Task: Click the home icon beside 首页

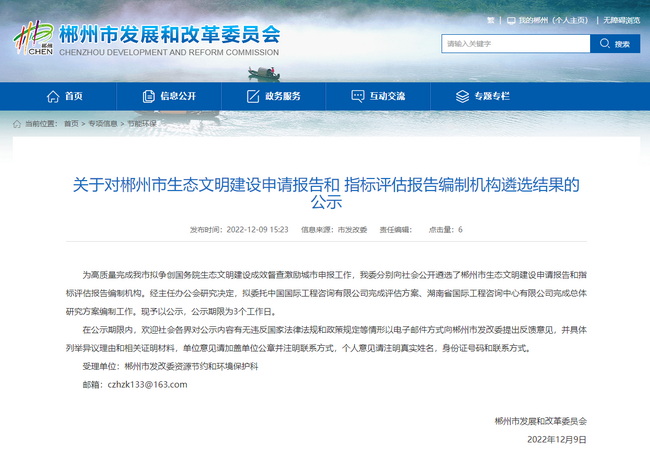Action: coord(53,96)
